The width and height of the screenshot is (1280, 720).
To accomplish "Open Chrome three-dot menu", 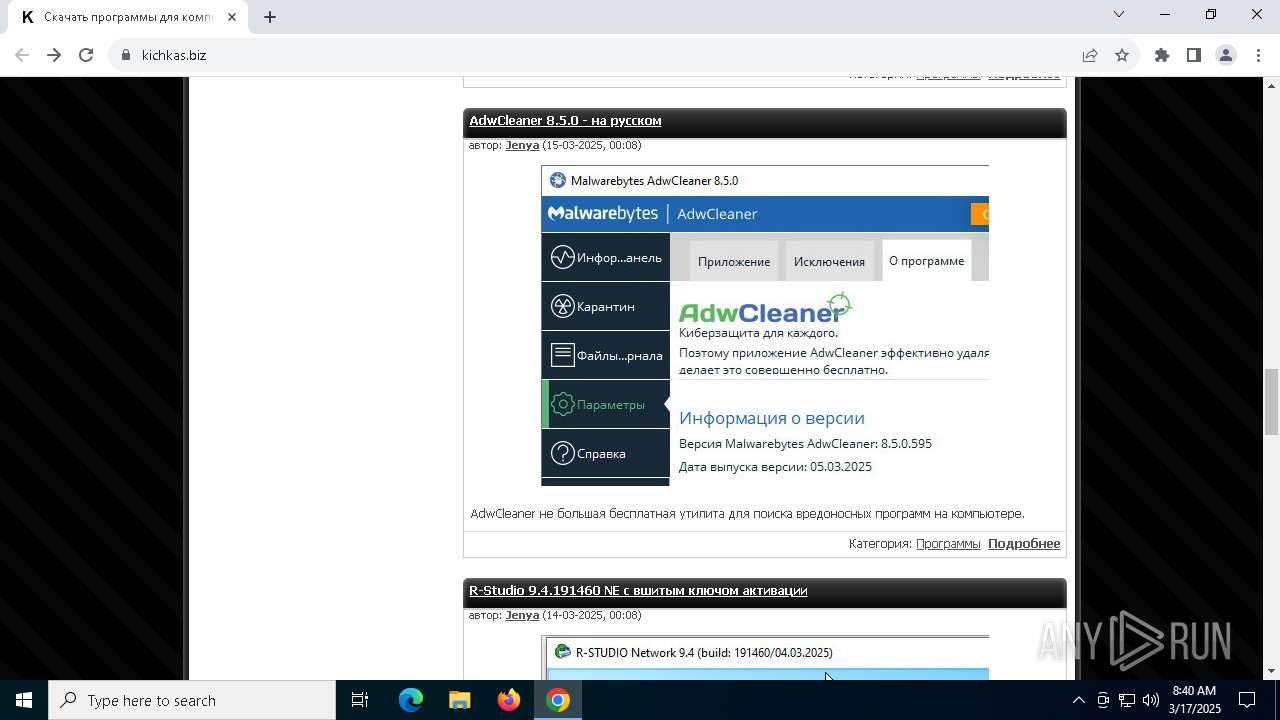I will pyautogui.click(x=1257, y=55).
